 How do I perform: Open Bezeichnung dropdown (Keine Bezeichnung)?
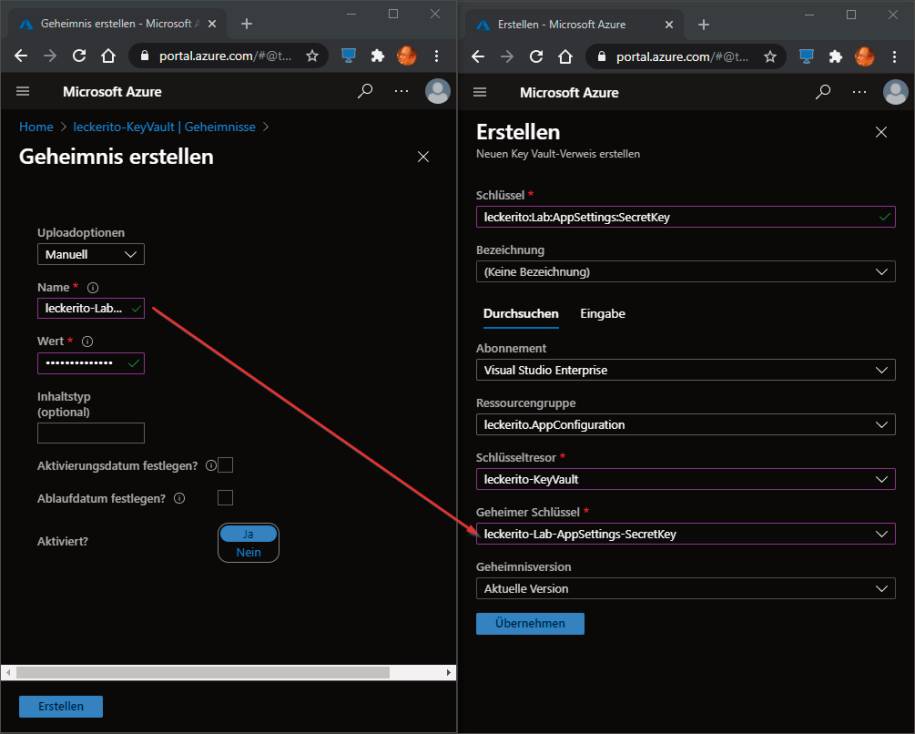686,272
